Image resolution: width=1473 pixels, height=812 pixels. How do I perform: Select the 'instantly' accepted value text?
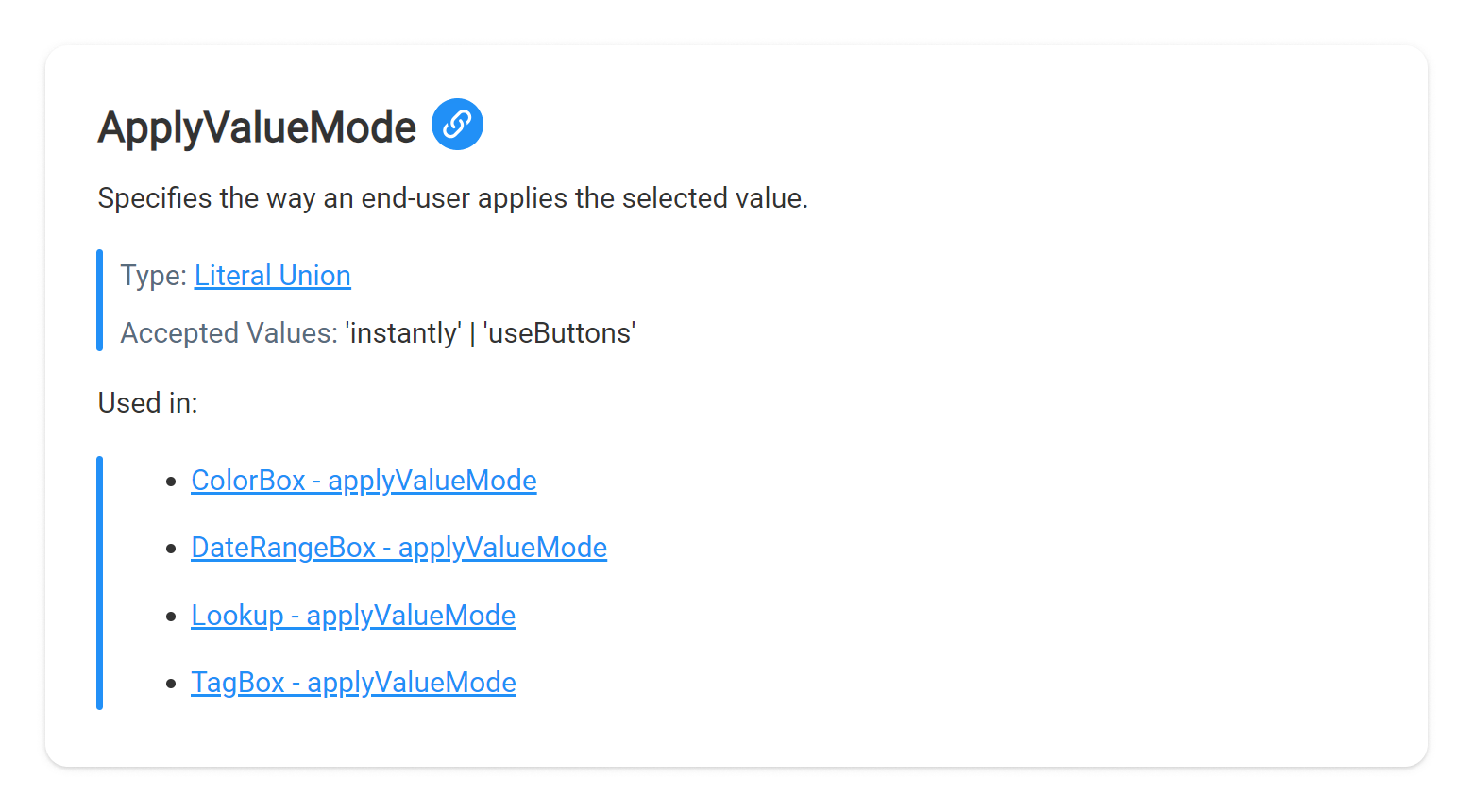pos(403,333)
